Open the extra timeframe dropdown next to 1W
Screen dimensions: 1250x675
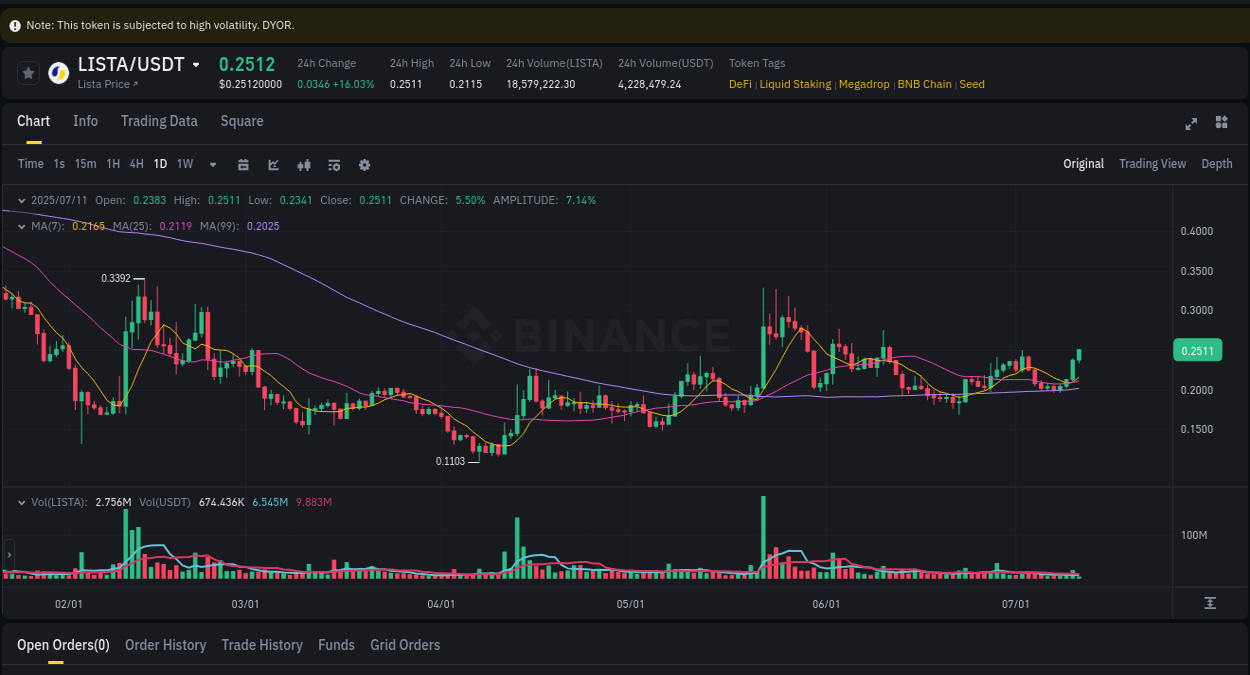[212, 164]
